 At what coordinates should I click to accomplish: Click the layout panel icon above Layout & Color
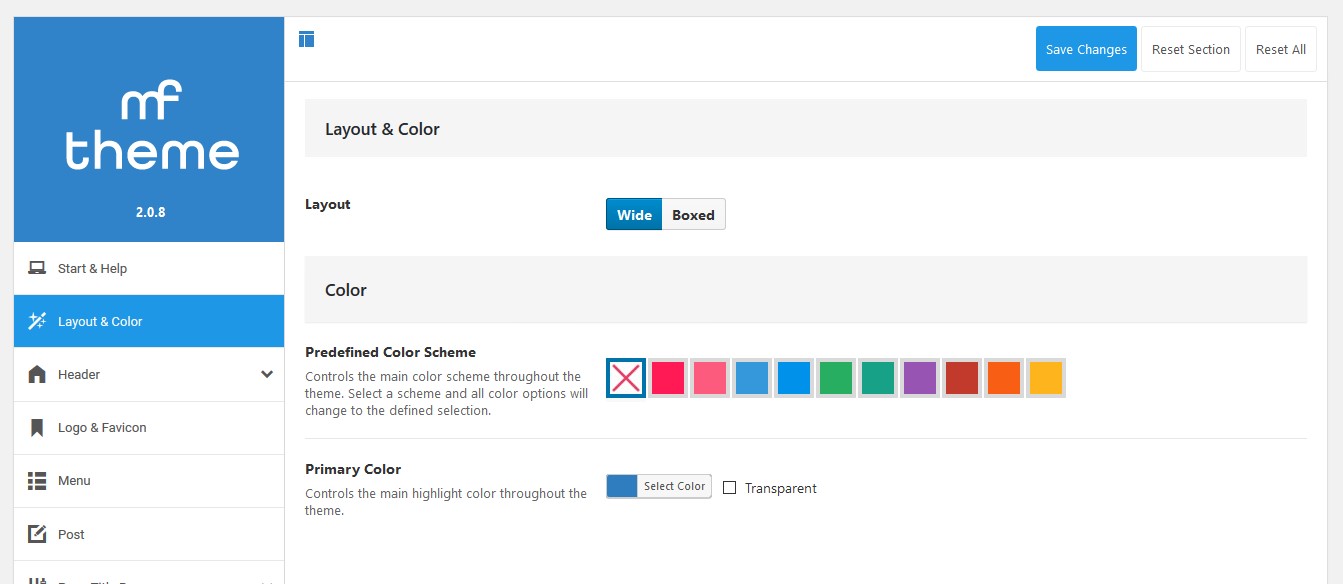307,39
